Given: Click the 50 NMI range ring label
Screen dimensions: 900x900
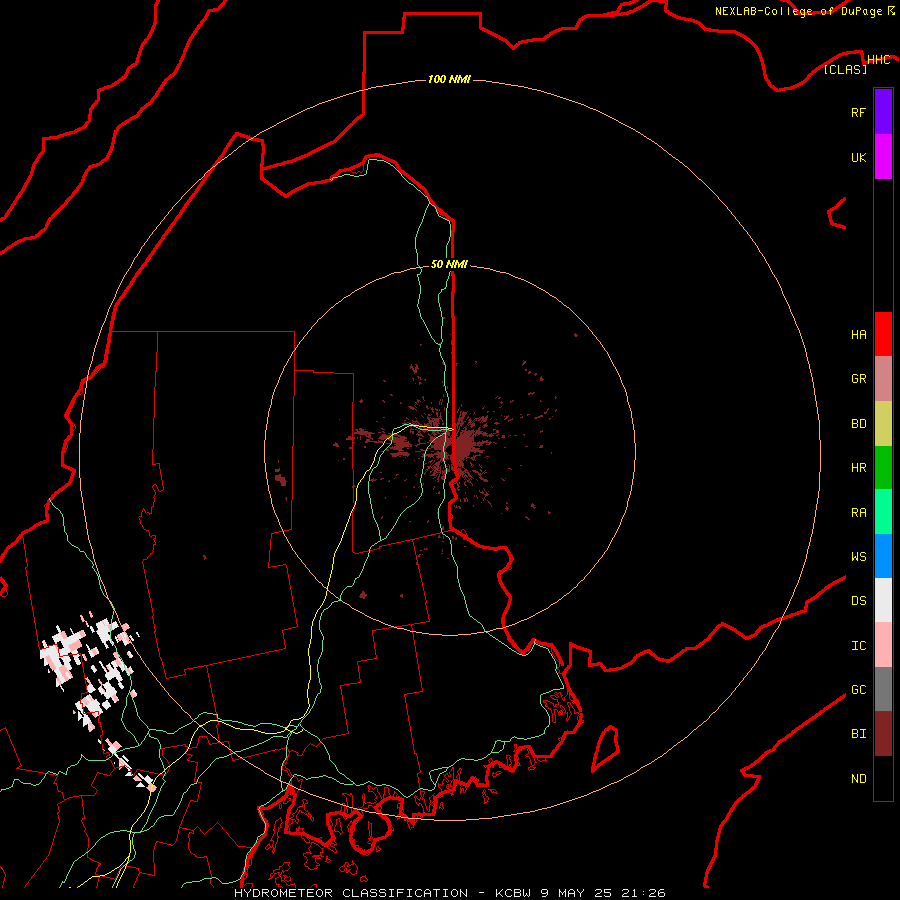Looking at the screenshot, I should 449,264.
